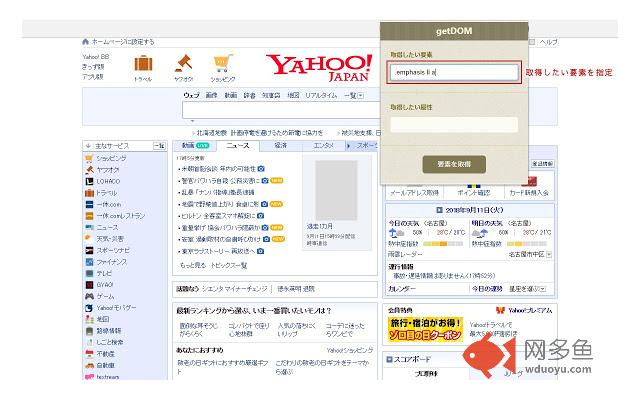Open the カレンダー link
Viewport: 640px width, 400px height.
pos(402,289)
